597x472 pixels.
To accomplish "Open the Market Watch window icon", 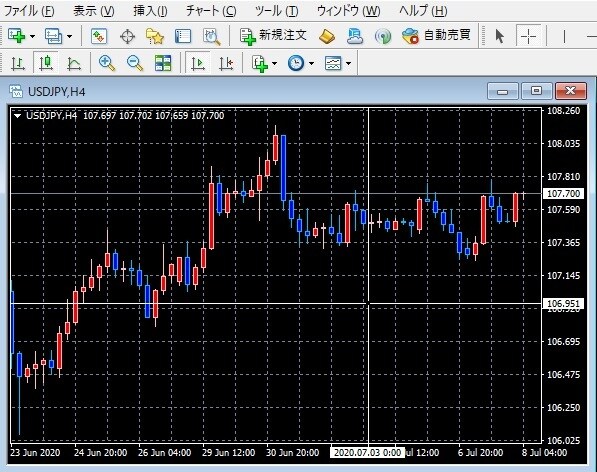I will (99, 37).
